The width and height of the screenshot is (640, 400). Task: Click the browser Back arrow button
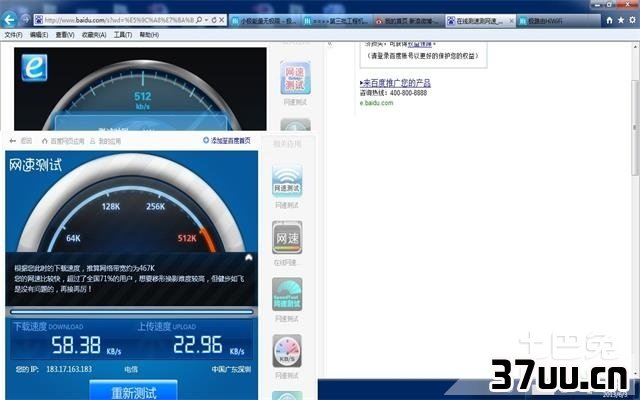[9, 19]
